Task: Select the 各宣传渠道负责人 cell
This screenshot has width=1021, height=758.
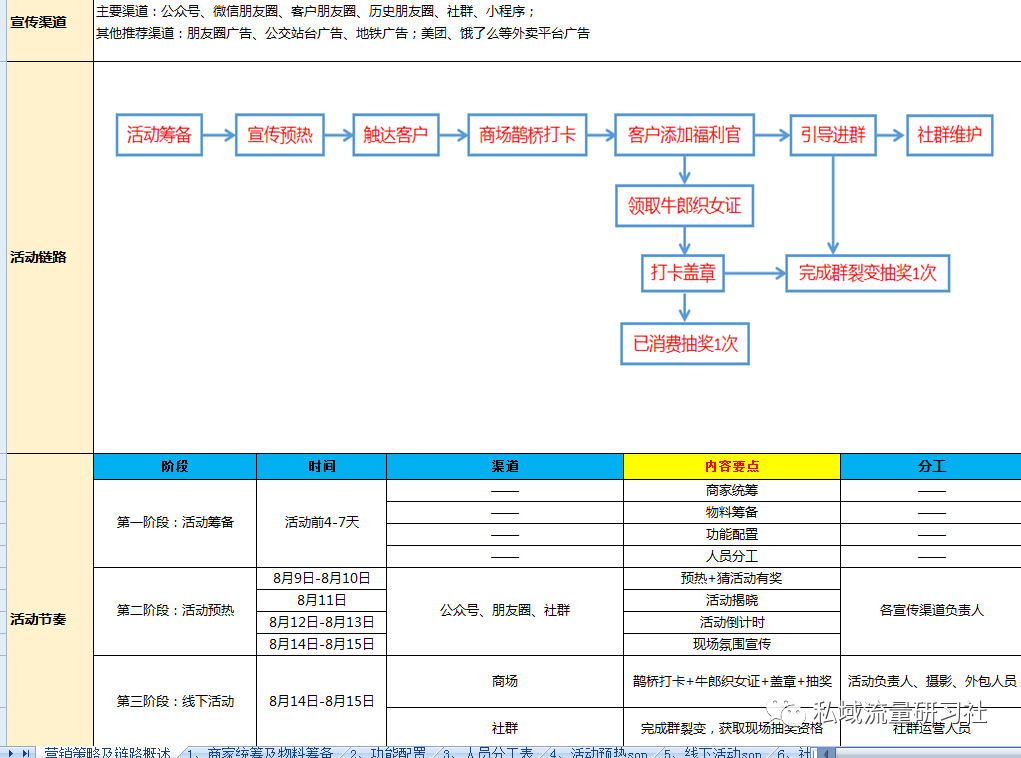Action: [x=931, y=611]
